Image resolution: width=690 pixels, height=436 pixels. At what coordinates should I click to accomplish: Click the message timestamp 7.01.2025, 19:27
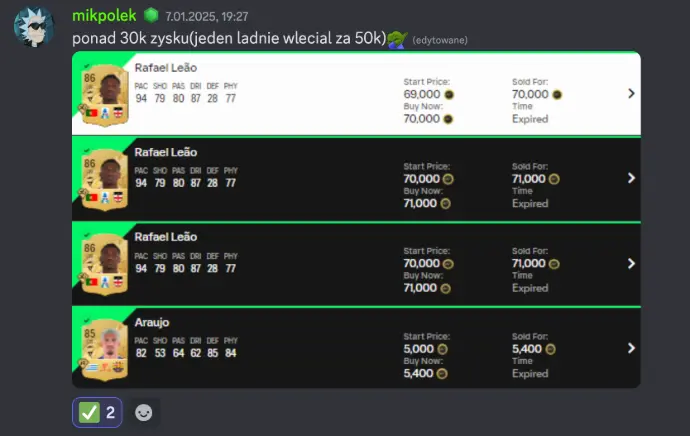pos(207,17)
